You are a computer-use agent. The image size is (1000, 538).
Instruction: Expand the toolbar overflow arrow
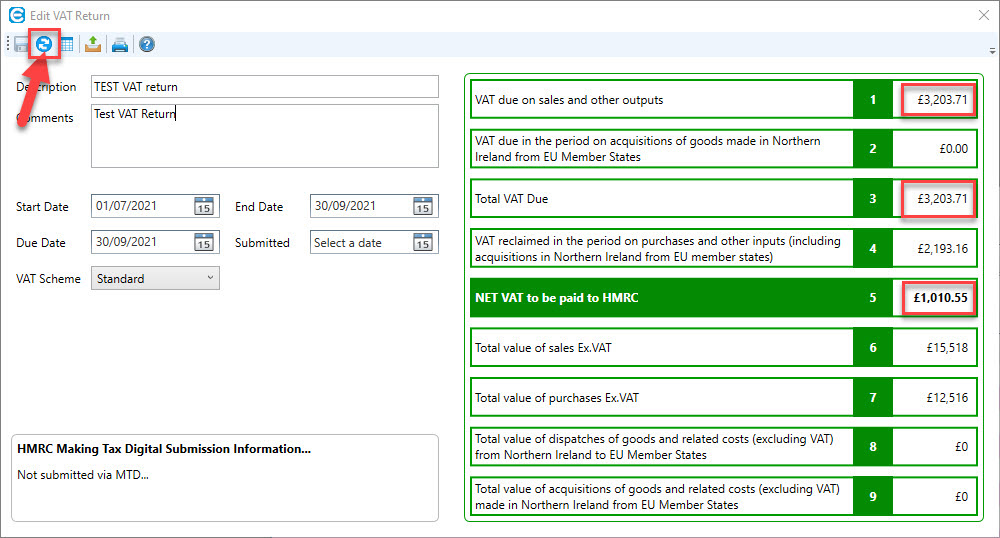[x=991, y=49]
